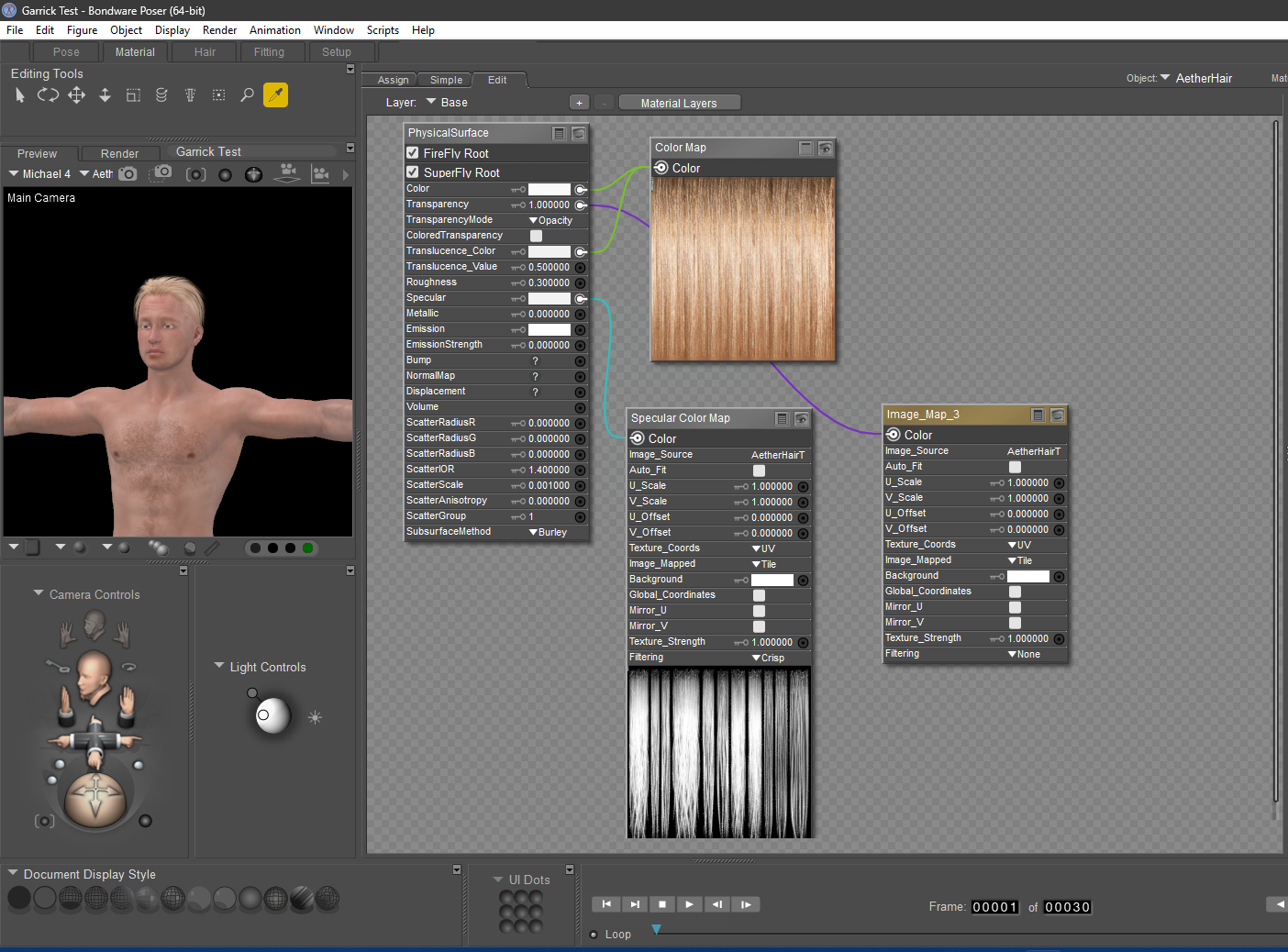Click the sphere render preview icon in toolbar
This screenshot has height=952, width=1288.
226,174
